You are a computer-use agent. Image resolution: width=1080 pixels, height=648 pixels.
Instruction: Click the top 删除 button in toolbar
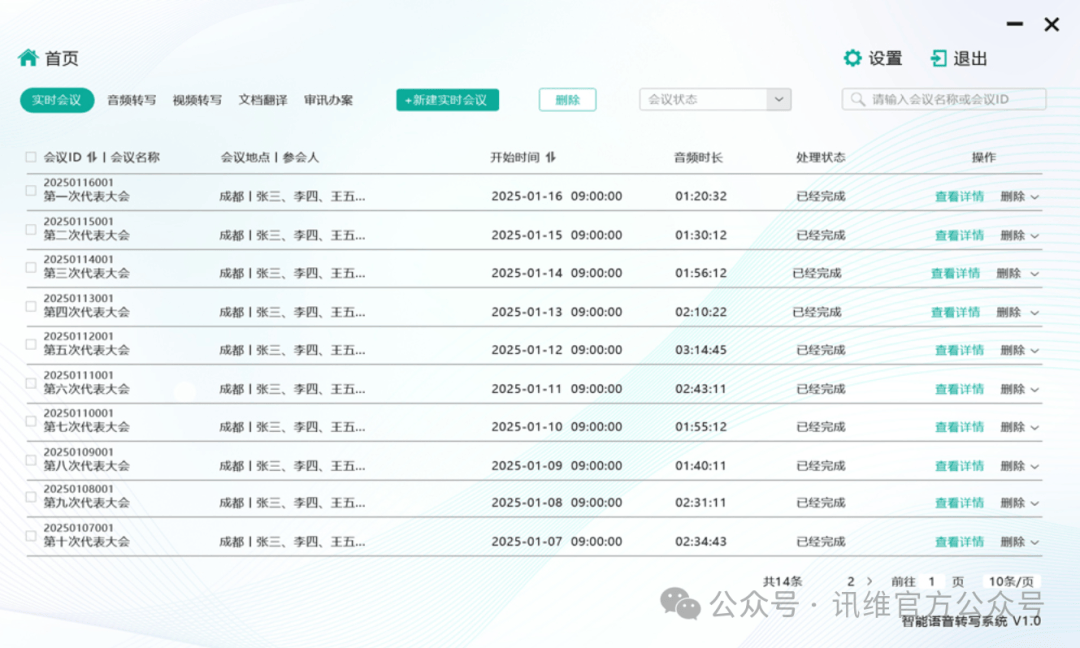click(x=567, y=100)
